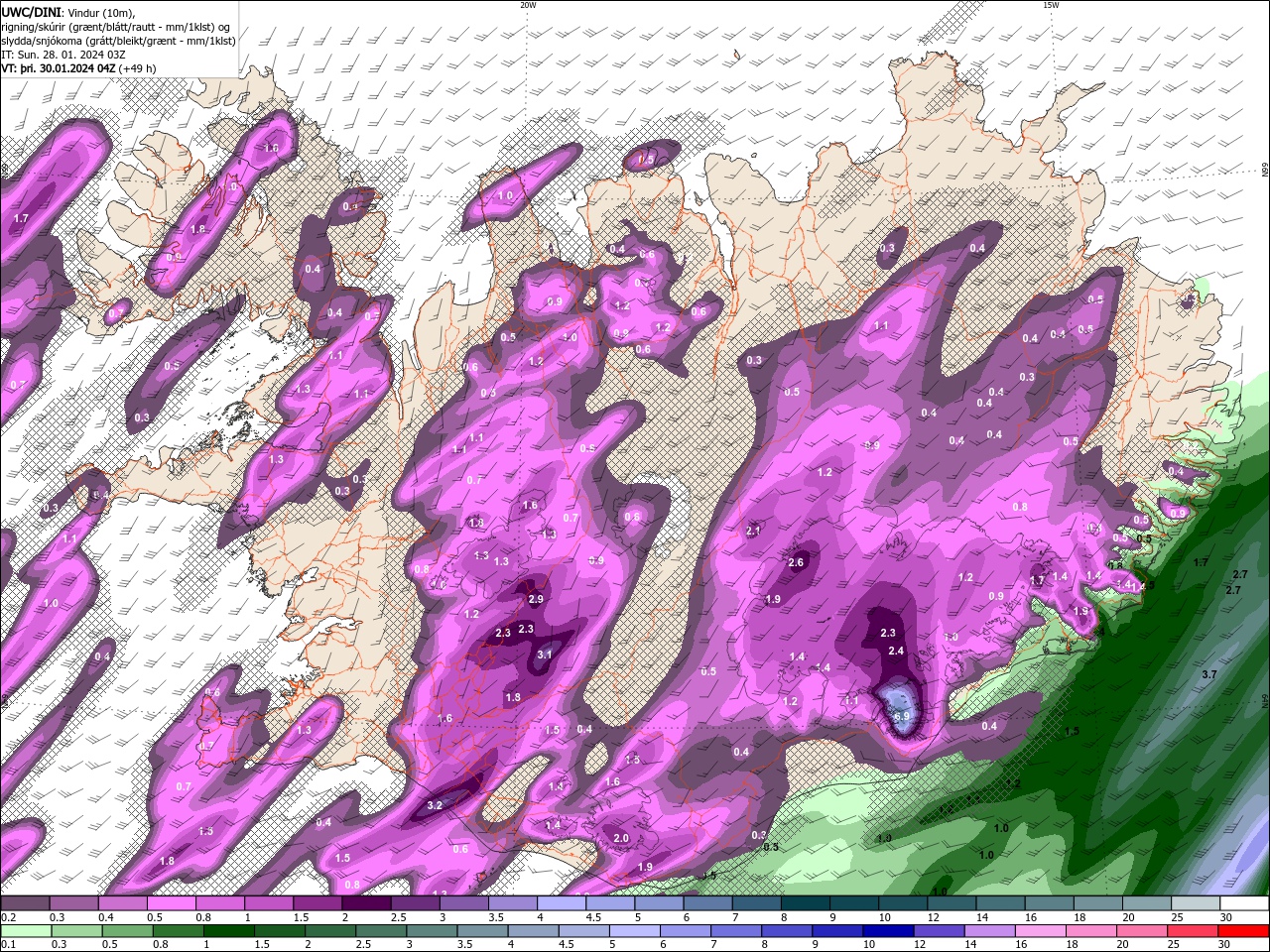The height and width of the screenshot is (952, 1270).
Task: Click the 3.1 value on the map
Action: tap(545, 654)
